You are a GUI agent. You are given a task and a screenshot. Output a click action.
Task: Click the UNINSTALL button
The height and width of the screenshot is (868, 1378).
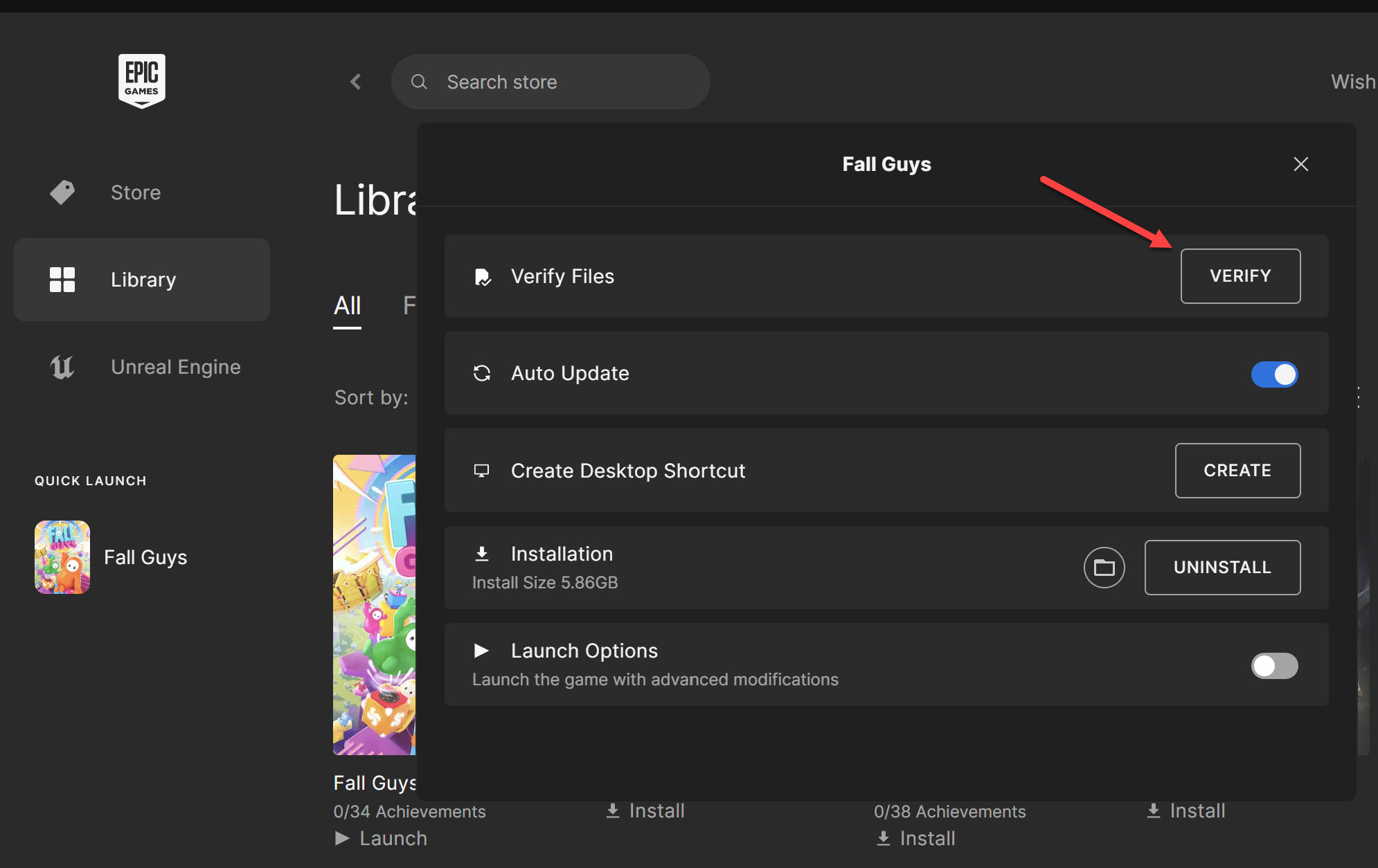tap(1222, 568)
